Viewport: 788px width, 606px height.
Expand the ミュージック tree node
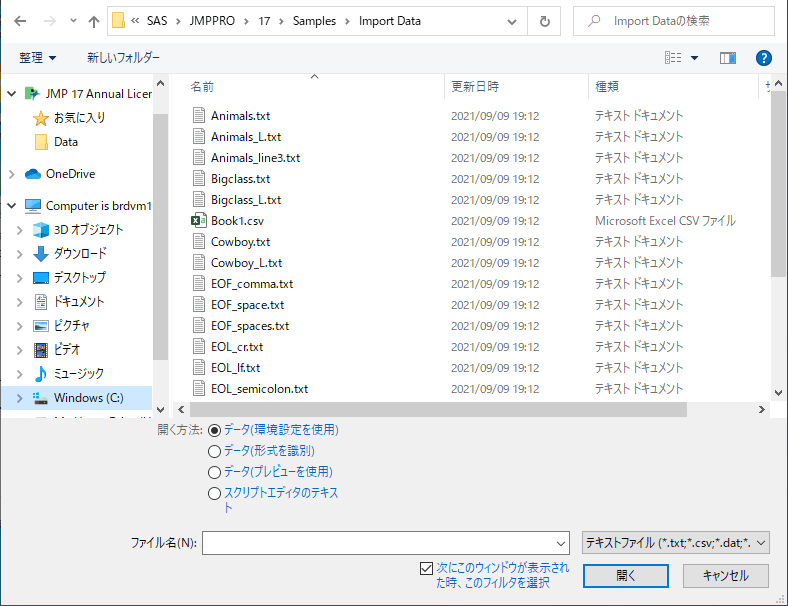coord(20,374)
